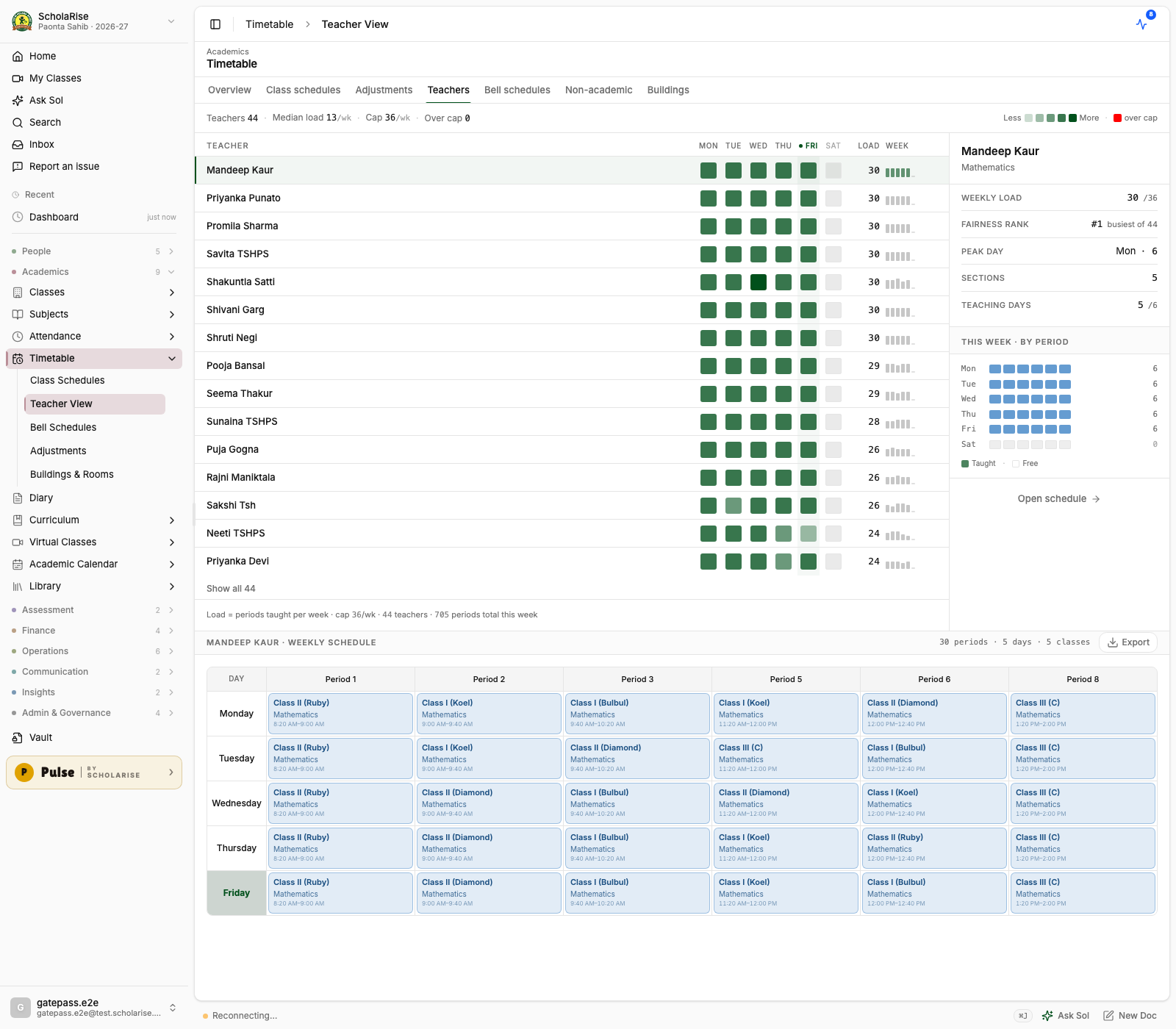Screen dimensions: 1176x1029
Task: Export Mandeep Kaur's weekly schedule
Action: tap(1128, 642)
